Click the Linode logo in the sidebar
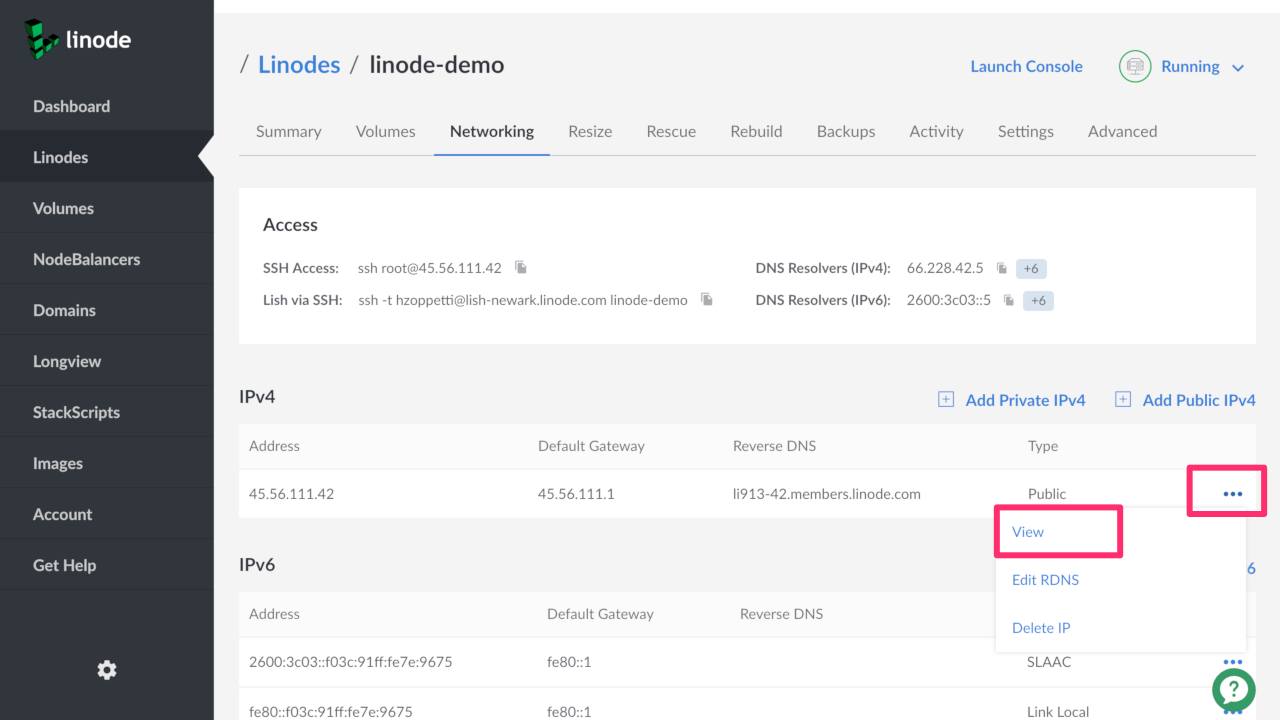 [x=78, y=40]
